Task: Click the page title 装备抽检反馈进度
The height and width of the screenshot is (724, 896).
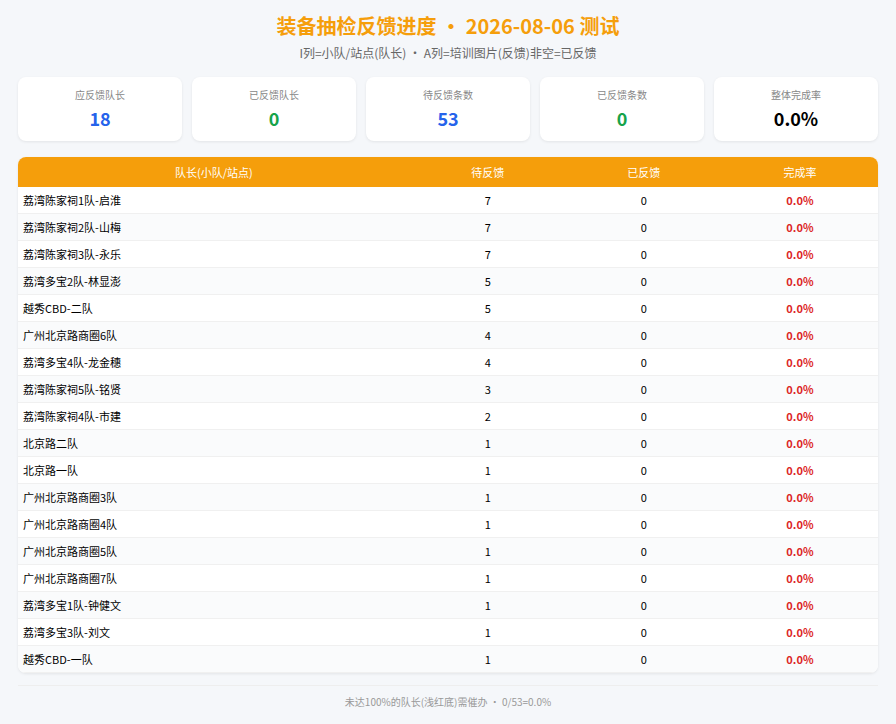Action: [356, 27]
